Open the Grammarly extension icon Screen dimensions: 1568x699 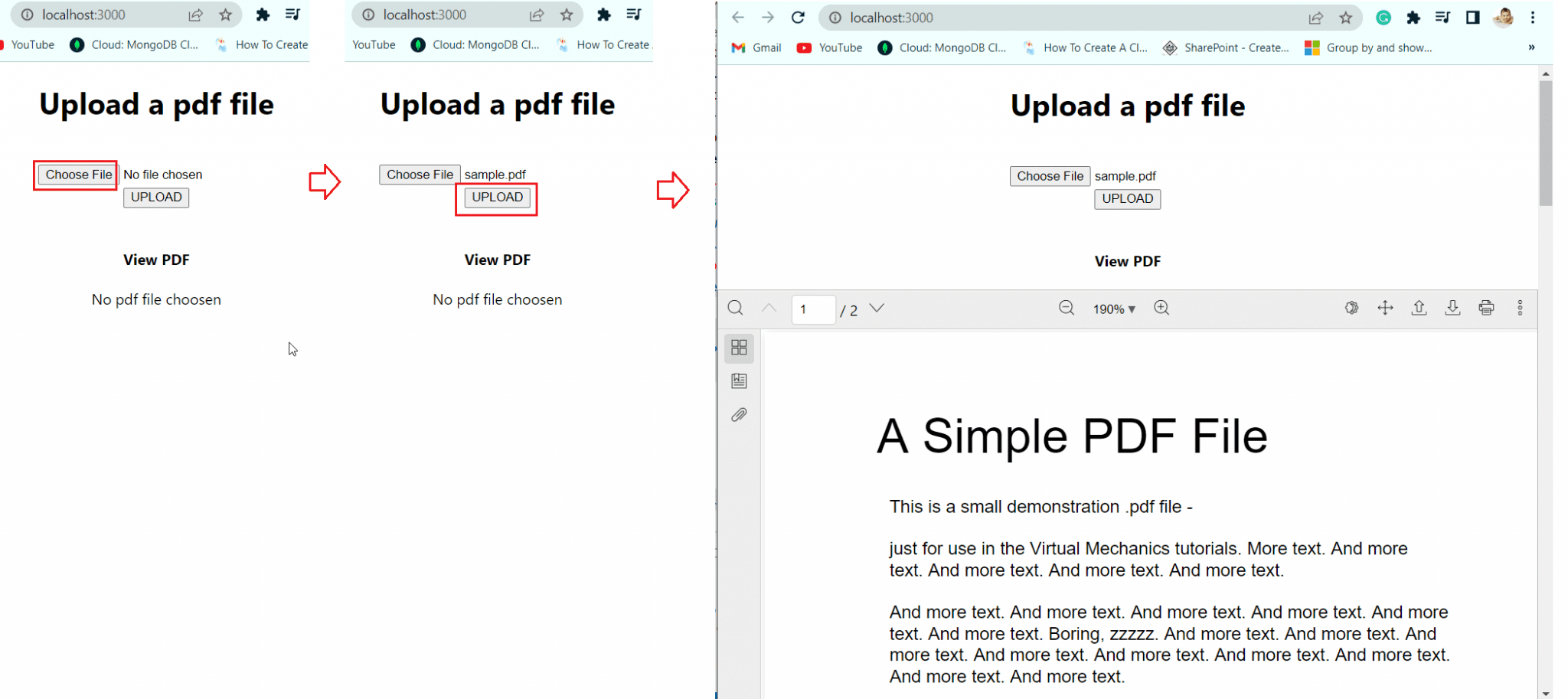[1383, 18]
